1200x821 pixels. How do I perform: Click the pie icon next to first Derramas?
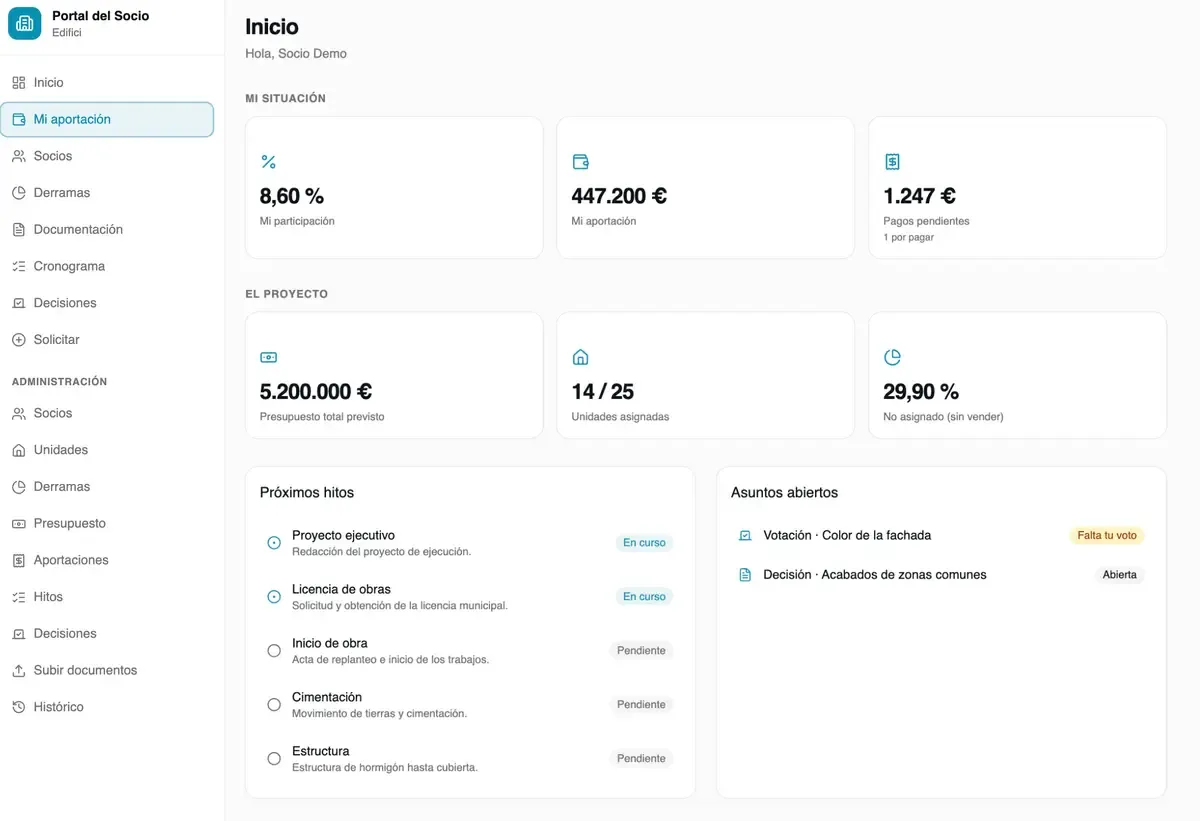(19, 193)
